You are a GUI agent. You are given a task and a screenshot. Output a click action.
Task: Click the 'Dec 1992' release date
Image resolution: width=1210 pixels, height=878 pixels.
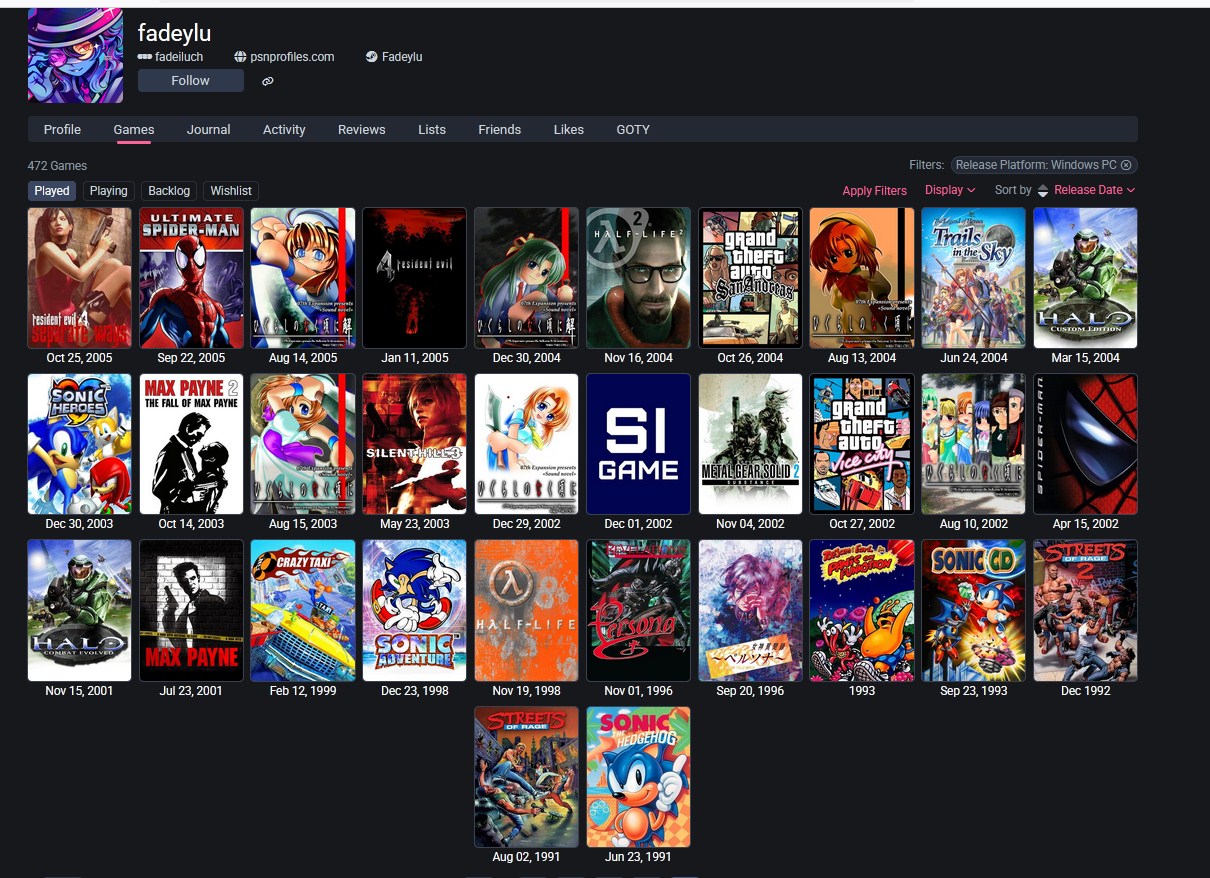pos(1085,691)
